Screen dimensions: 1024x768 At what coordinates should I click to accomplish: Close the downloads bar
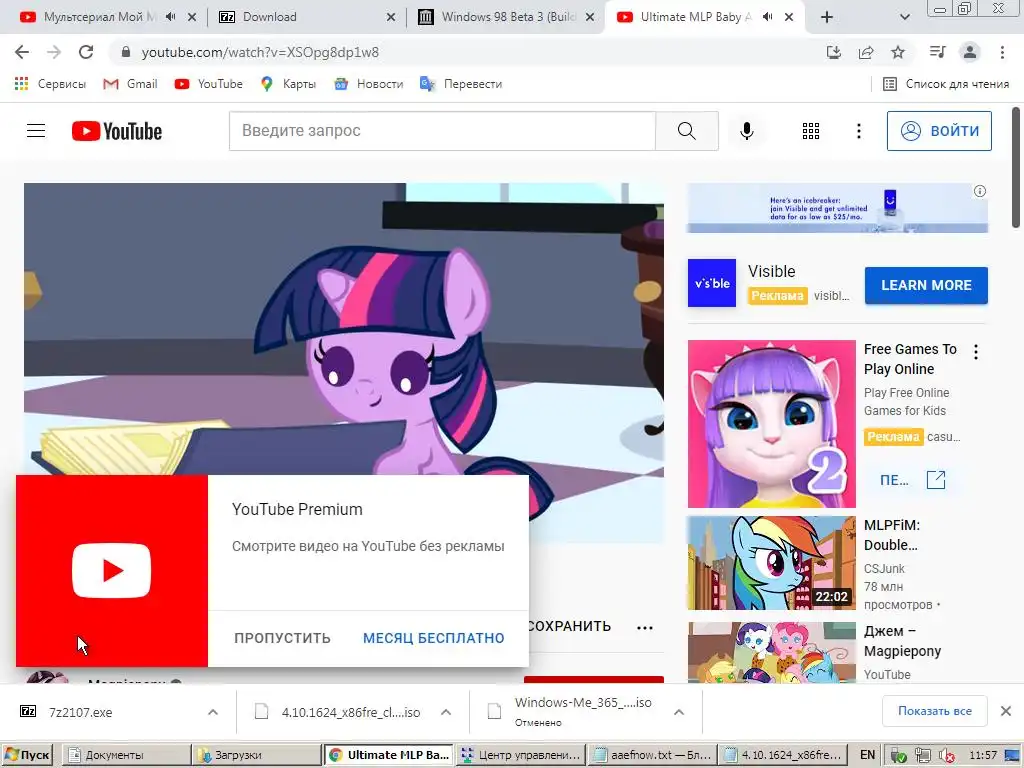(1006, 711)
